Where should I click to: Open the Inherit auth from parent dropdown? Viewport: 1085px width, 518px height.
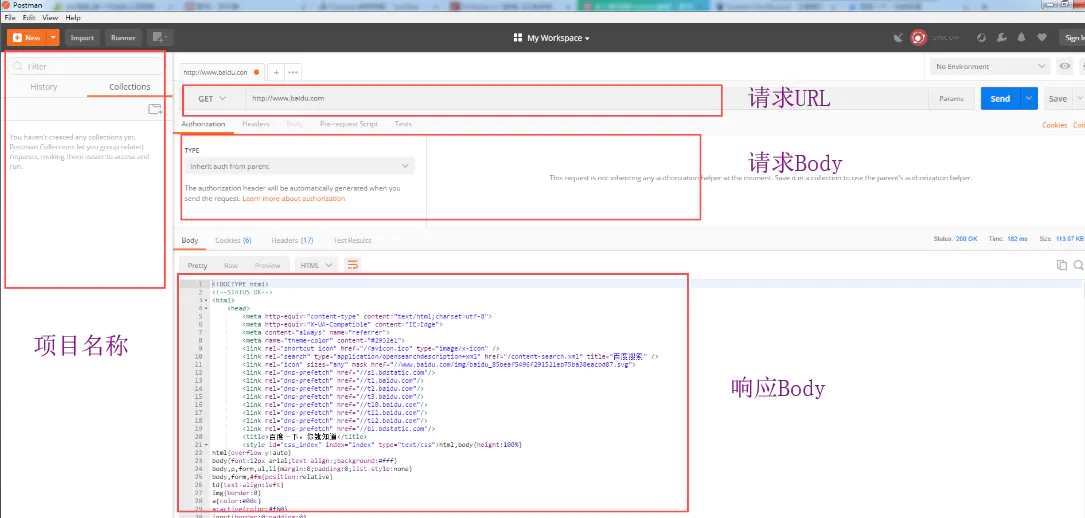(299, 166)
